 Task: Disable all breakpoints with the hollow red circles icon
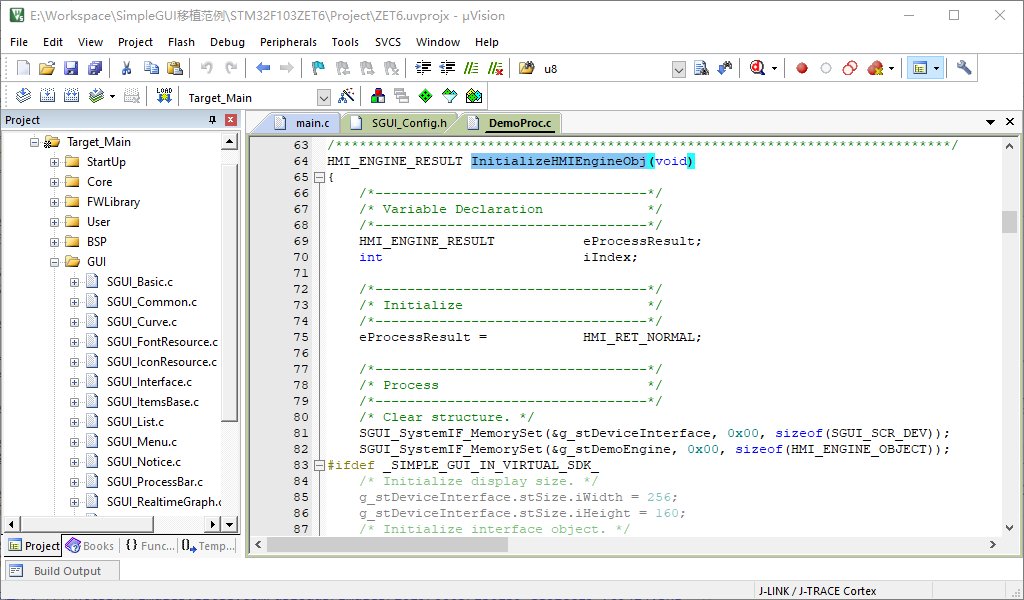pos(850,68)
